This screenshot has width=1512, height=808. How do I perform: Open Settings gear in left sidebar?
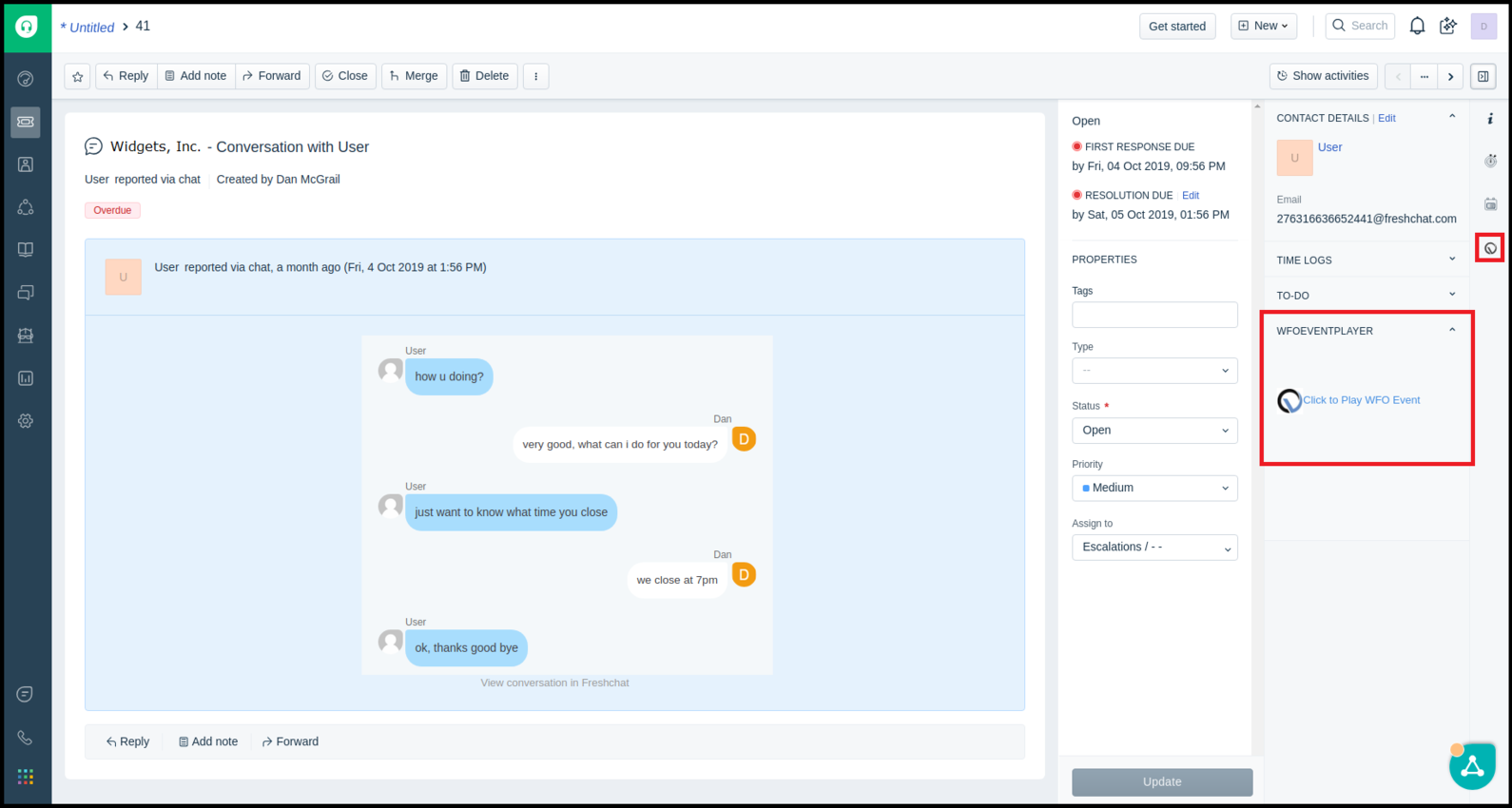(x=26, y=421)
